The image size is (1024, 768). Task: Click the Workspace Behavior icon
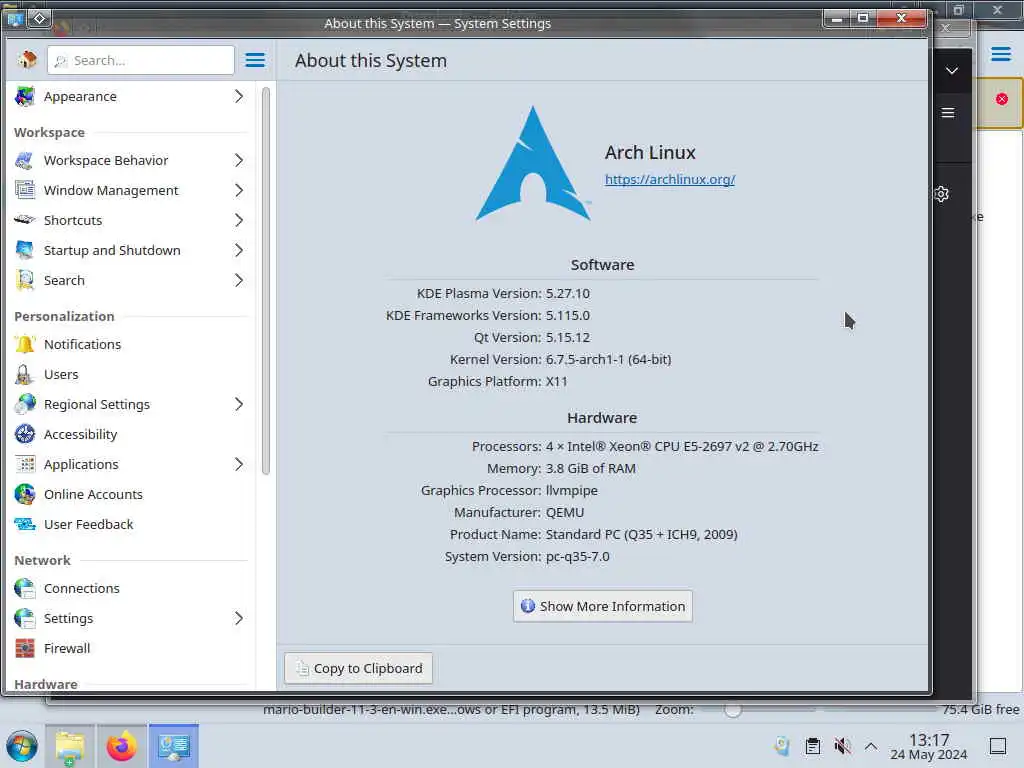coord(25,160)
